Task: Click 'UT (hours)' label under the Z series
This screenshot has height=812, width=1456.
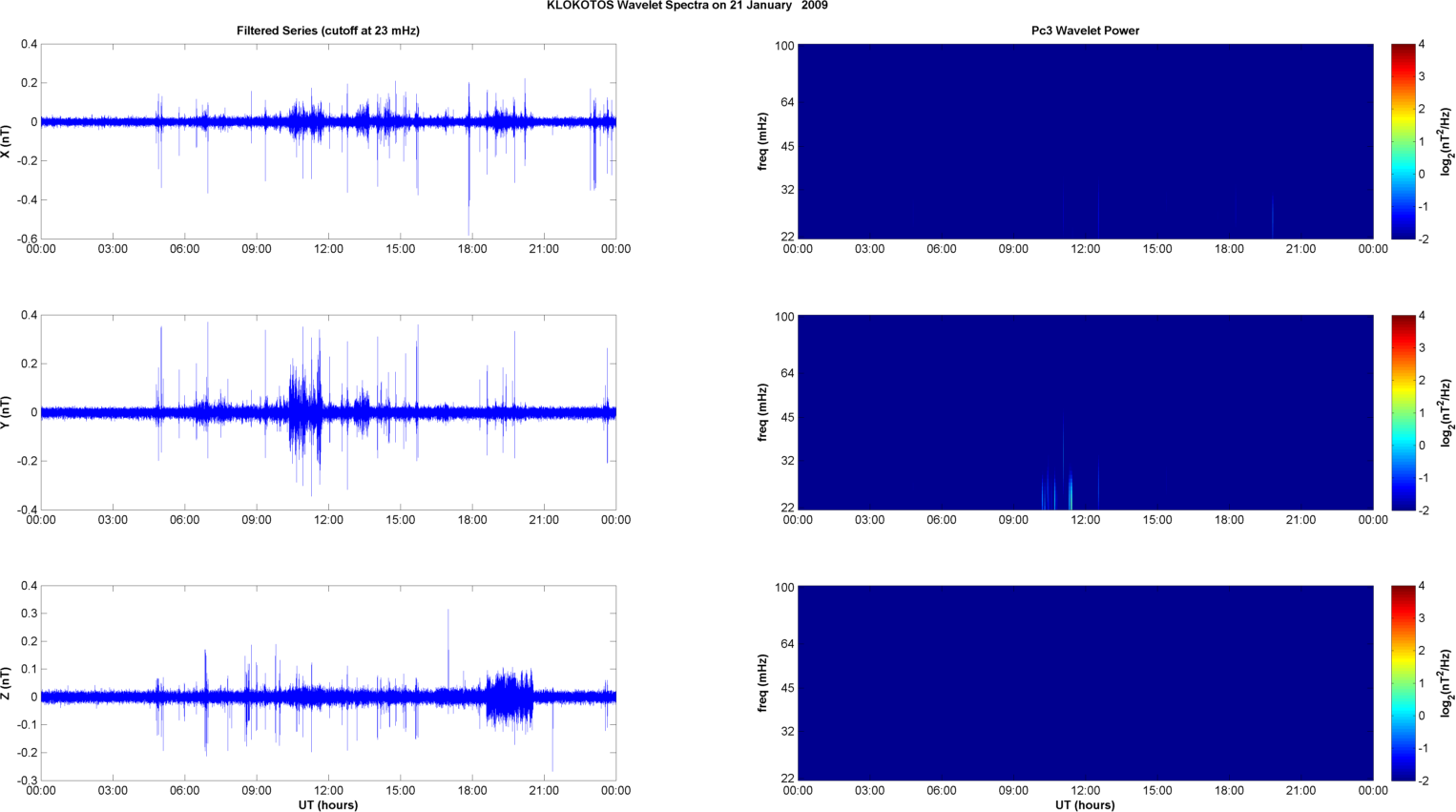Action: coord(328,805)
